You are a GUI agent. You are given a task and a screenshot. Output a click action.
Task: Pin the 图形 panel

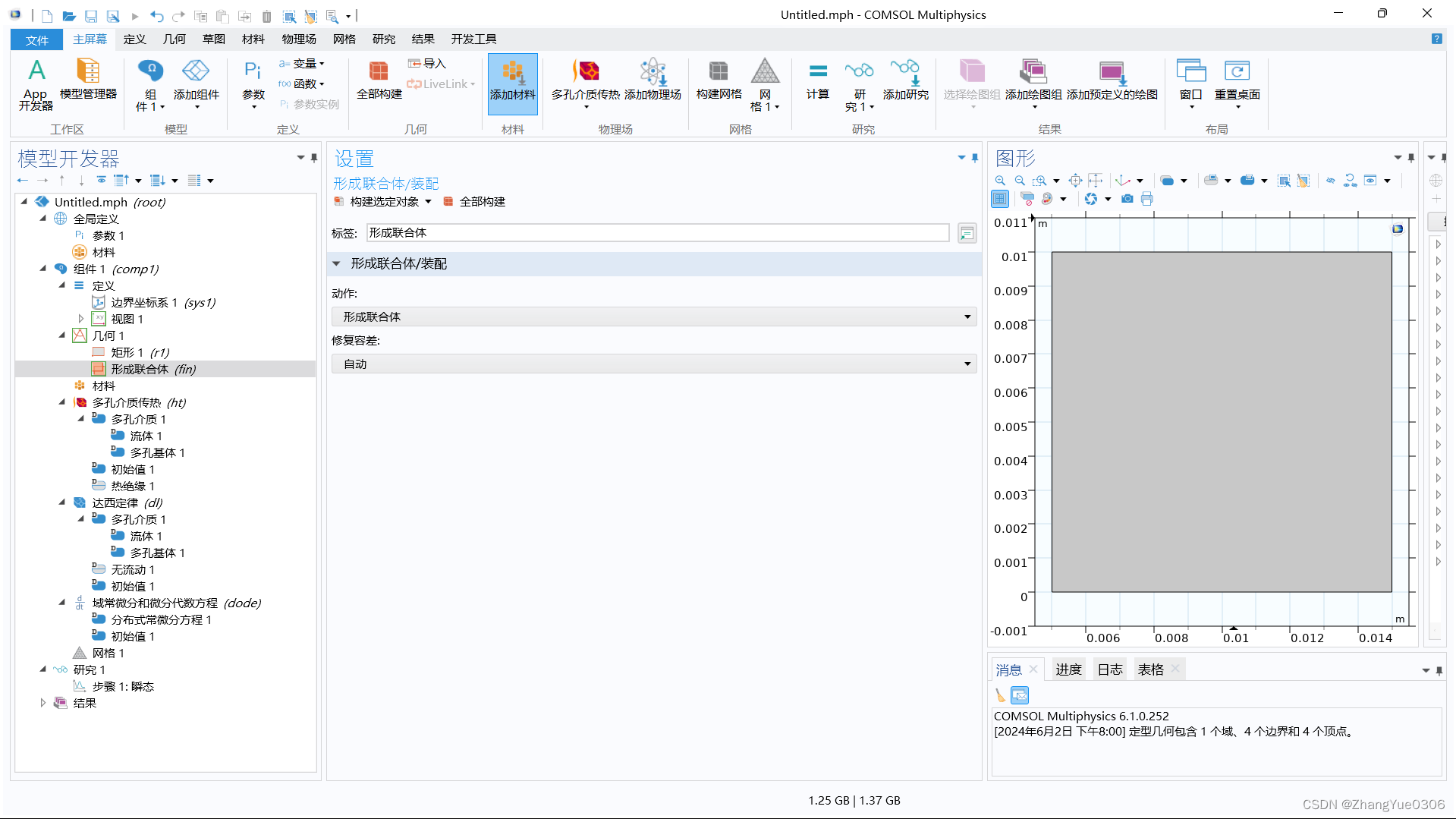click(x=1410, y=158)
